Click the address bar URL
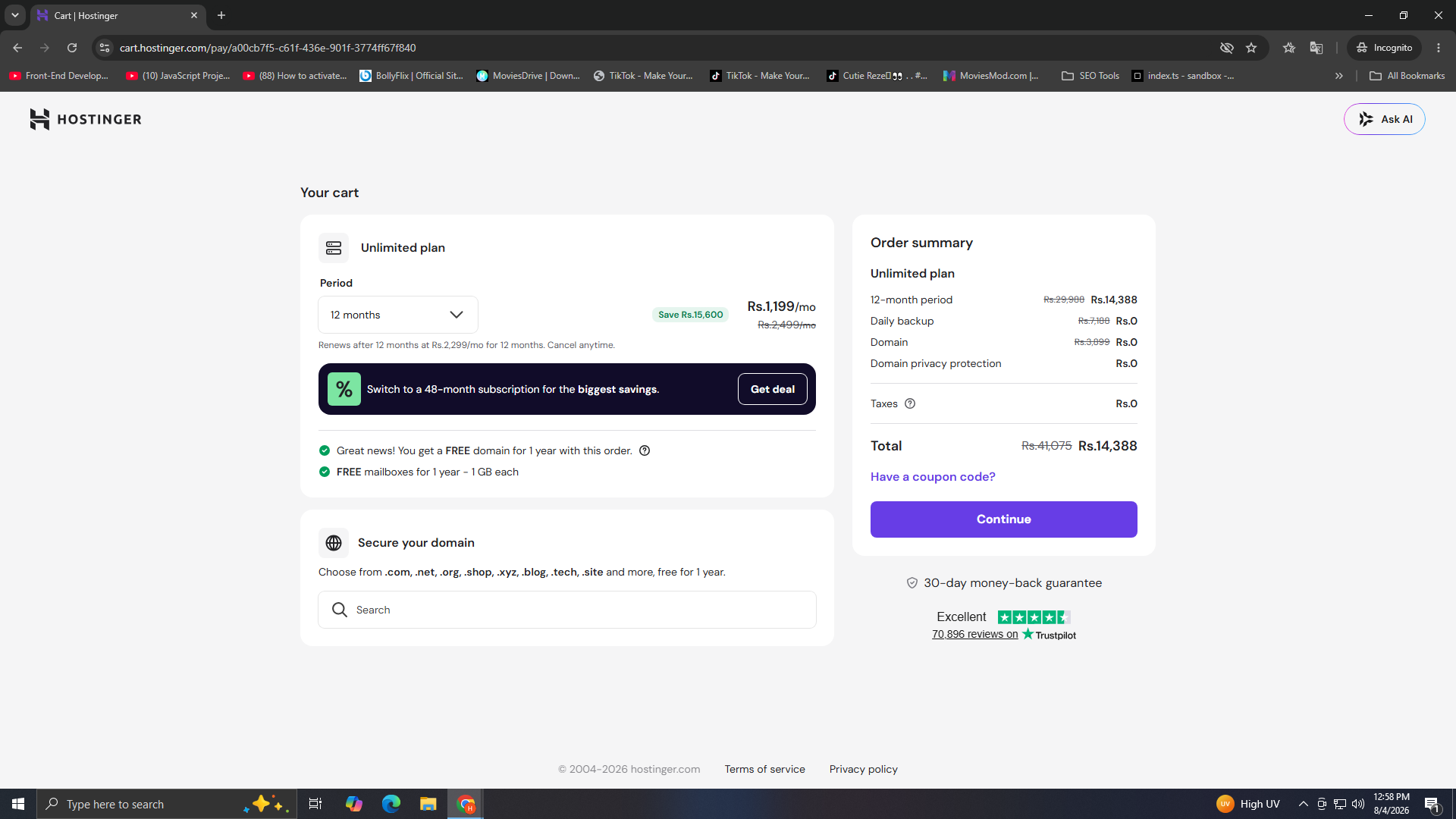This screenshot has width=1456, height=819. [268, 48]
